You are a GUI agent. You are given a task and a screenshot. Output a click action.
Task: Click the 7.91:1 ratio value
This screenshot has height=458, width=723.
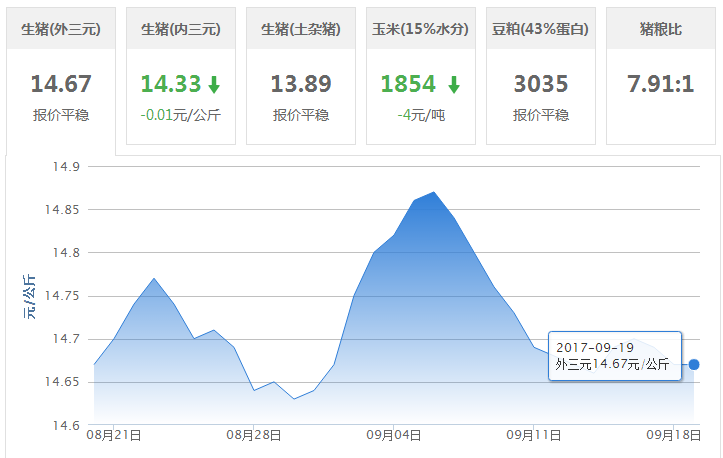(660, 83)
